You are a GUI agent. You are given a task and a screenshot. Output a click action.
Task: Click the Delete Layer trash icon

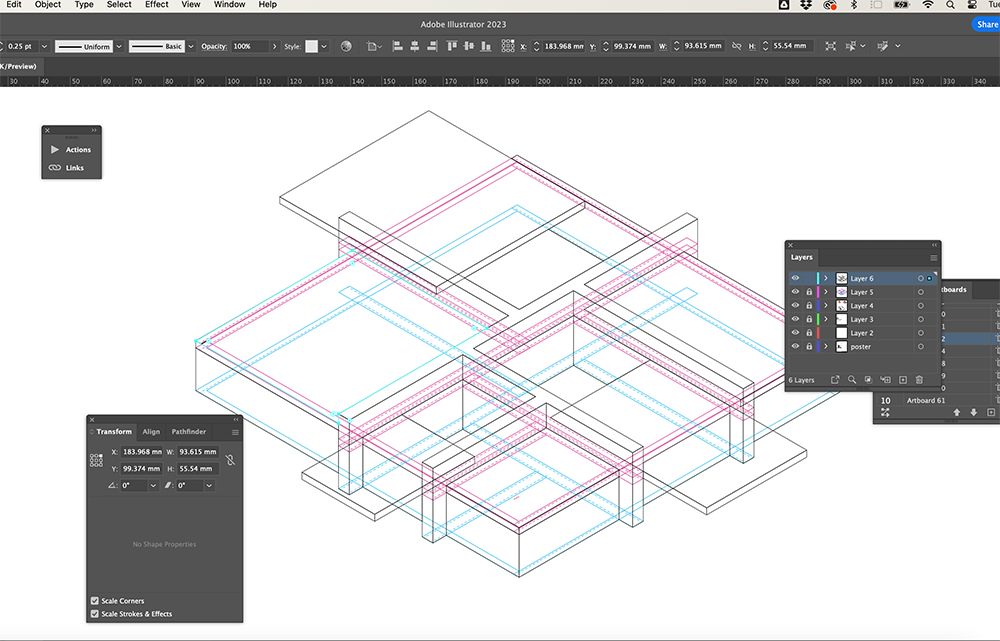[919, 380]
